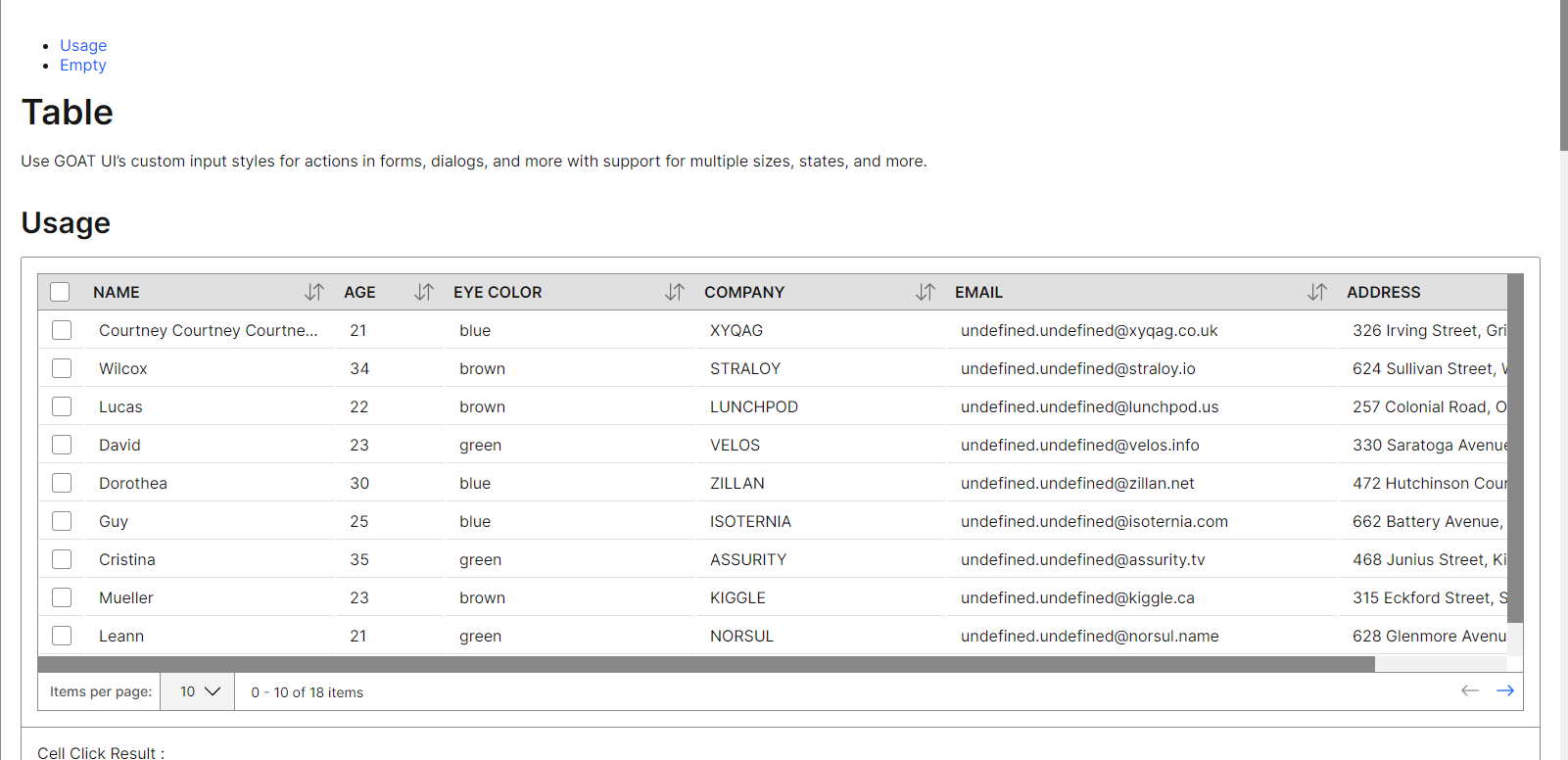
Task: Click the 'ASSURITY' company cell
Action: click(821, 559)
